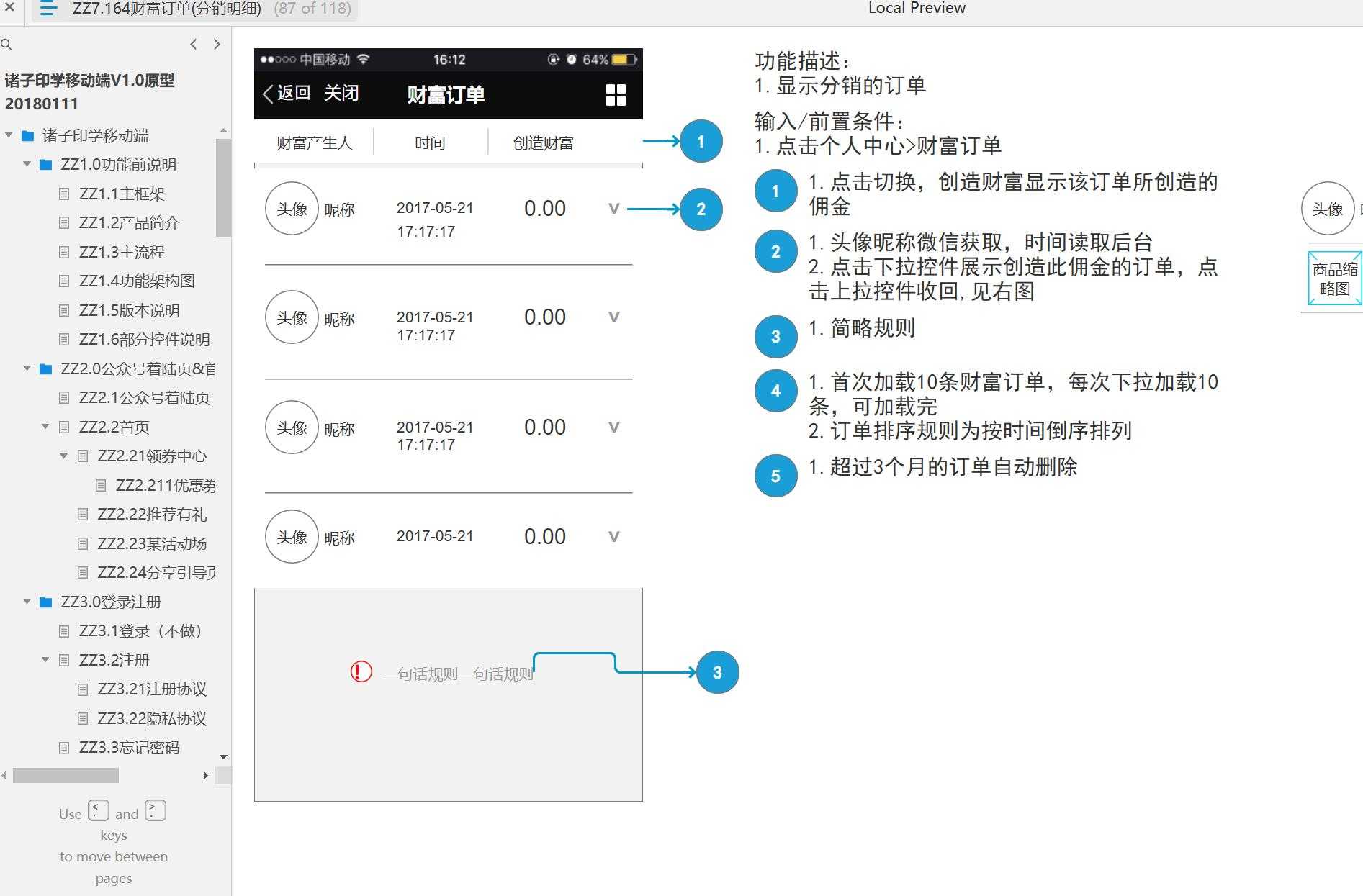Click the search icon in the sitemap panel
The image size is (1363, 896).
(7, 45)
